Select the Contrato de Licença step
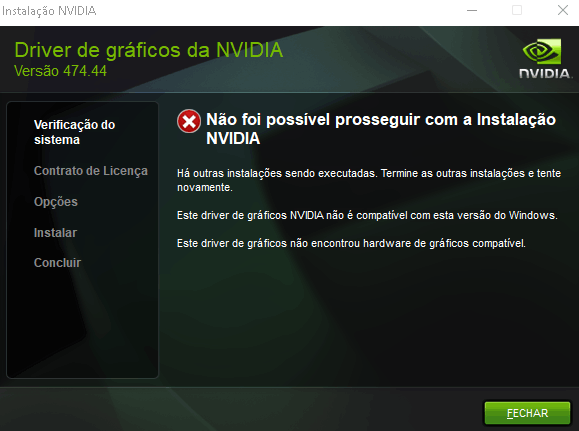 [x=91, y=171]
